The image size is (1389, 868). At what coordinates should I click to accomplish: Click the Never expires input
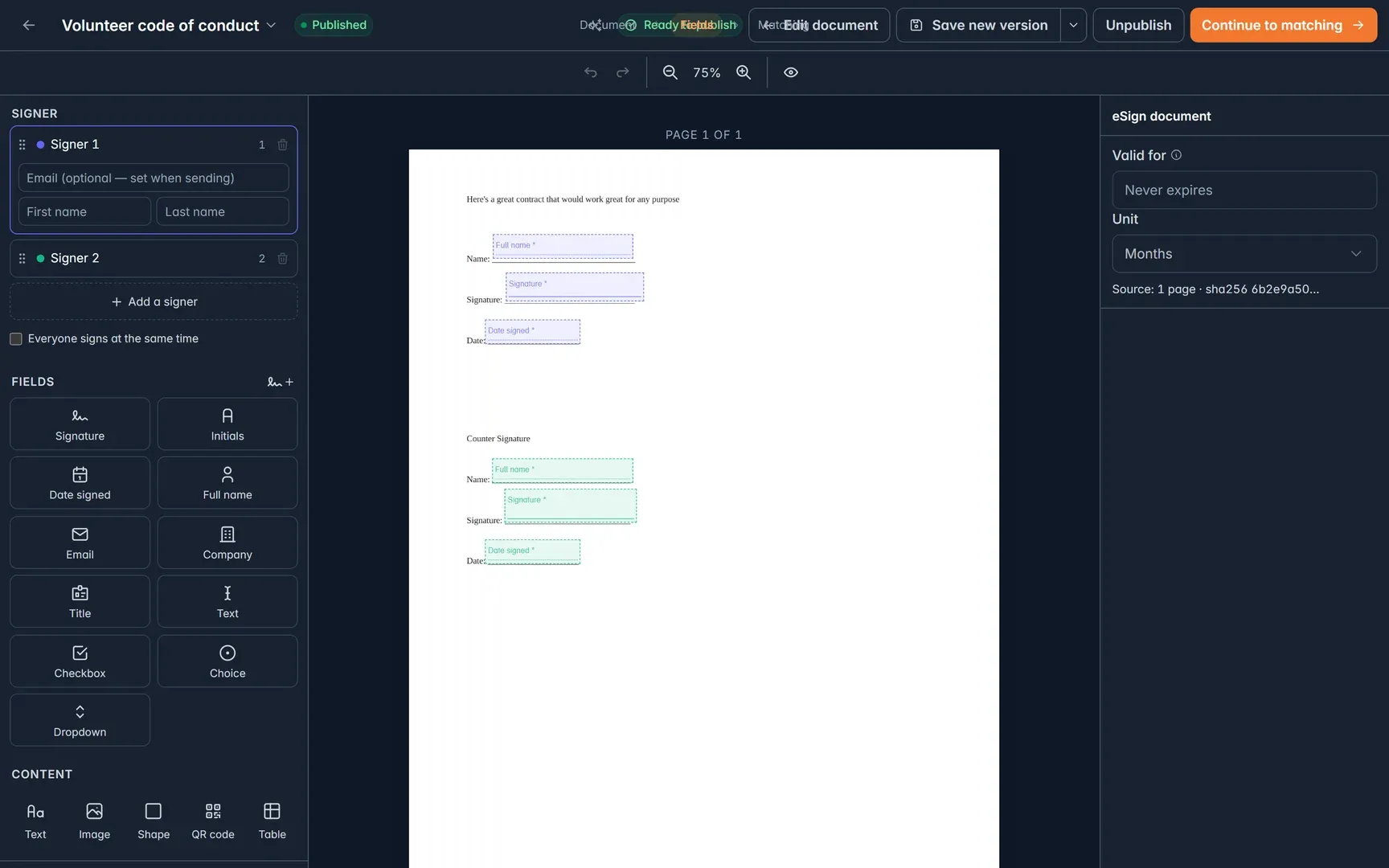click(1244, 190)
